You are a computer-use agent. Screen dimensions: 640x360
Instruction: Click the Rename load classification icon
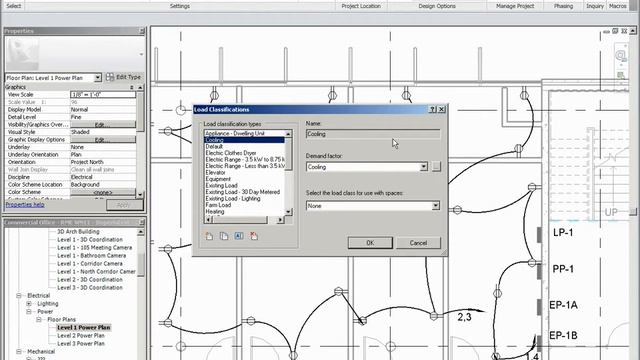point(239,236)
